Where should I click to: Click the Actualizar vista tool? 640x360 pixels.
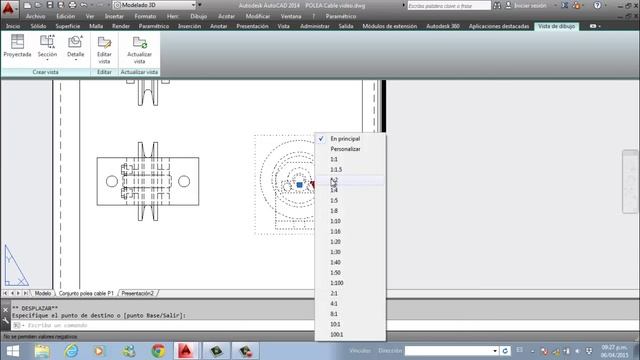[139, 50]
